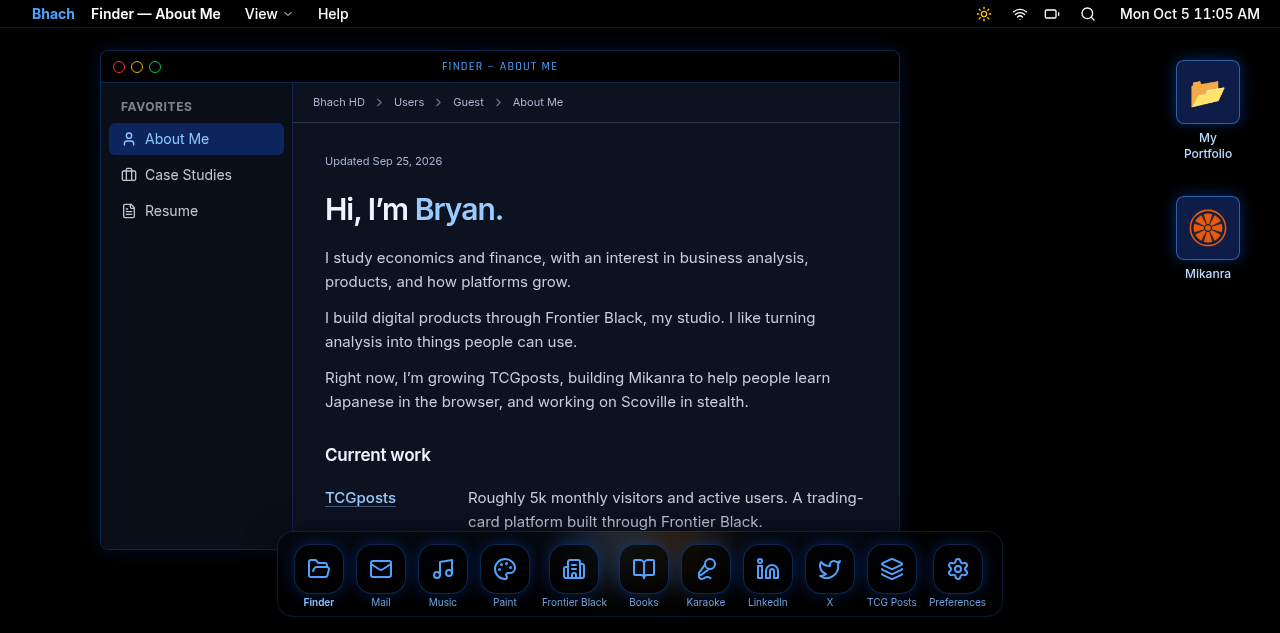The height and width of the screenshot is (633, 1280).
Task: Close the Finder window red button
Action: (119, 67)
